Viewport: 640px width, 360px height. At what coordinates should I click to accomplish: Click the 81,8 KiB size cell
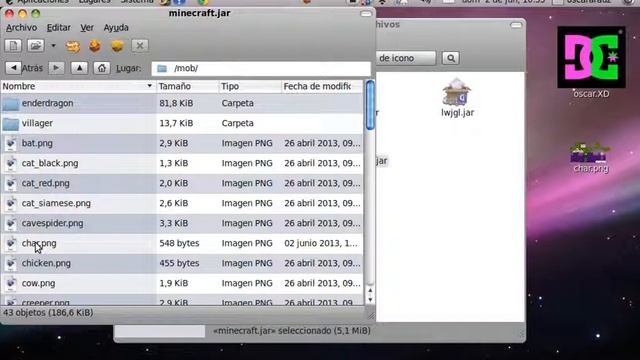tap(176, 103)
